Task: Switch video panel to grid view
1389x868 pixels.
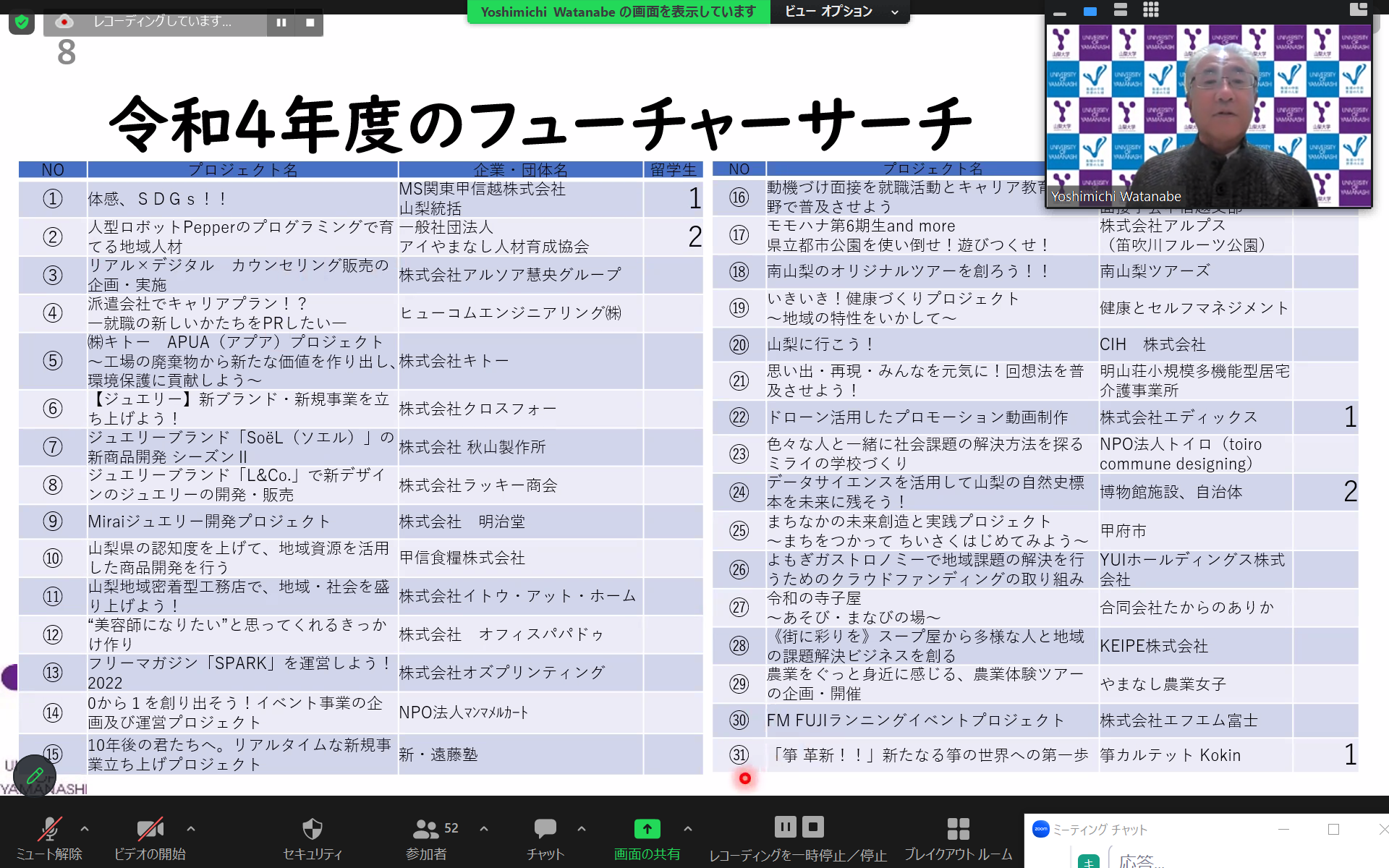Action: point(1150,10)
